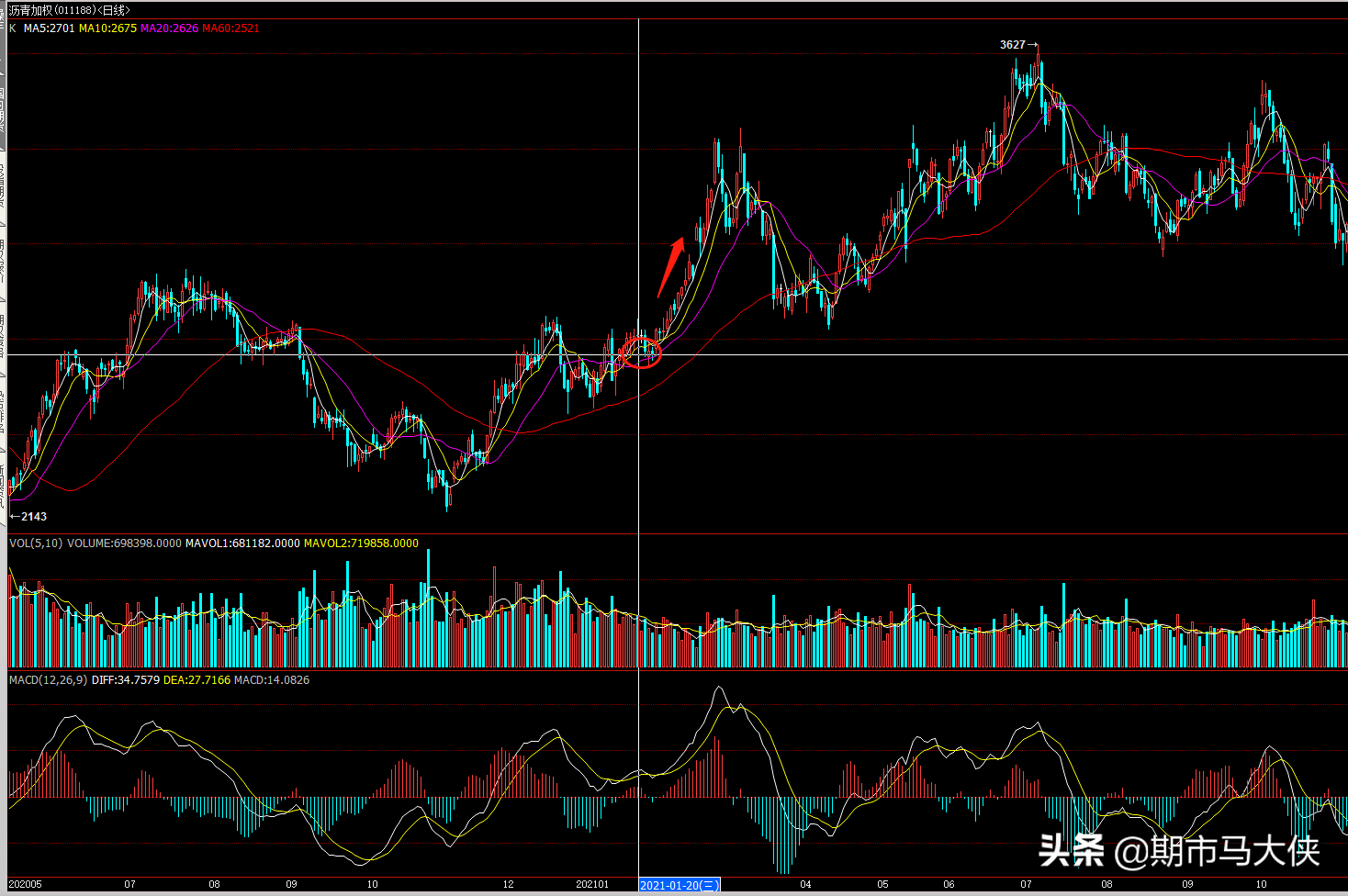1348x896 pixels.
Task: Click the MA5:2701 moving average label
Action: 50,28
